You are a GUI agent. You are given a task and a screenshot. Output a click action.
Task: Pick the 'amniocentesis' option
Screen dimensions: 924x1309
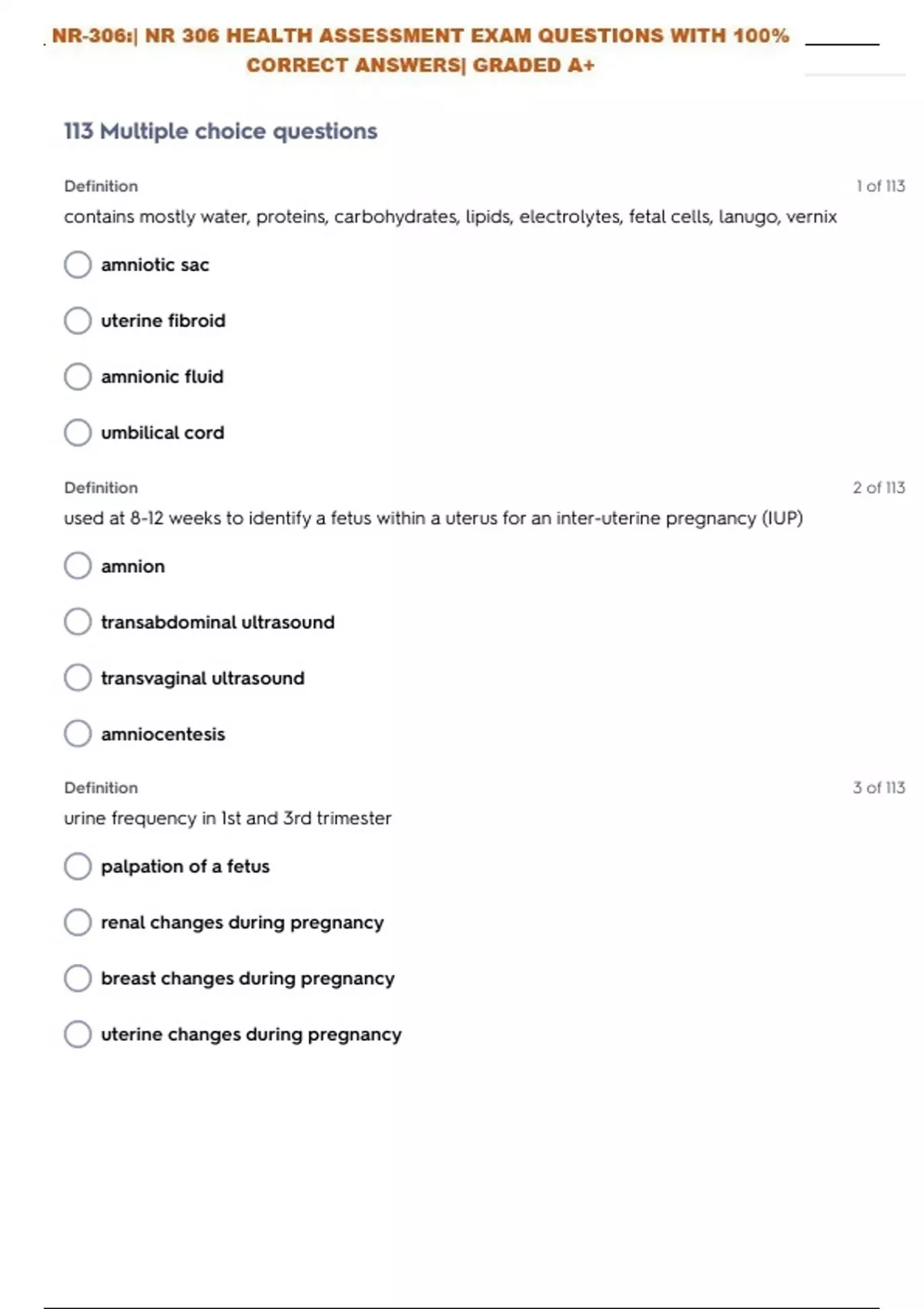tap(78, 734)
